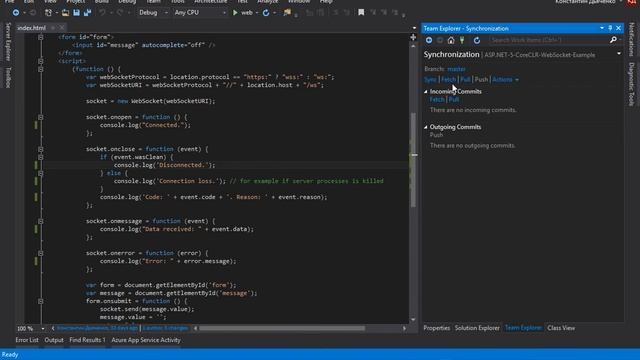The height and width of the screenshot is (360, 640).
Task: Click the Save All toolbar icon
Action: coord(87,13)
